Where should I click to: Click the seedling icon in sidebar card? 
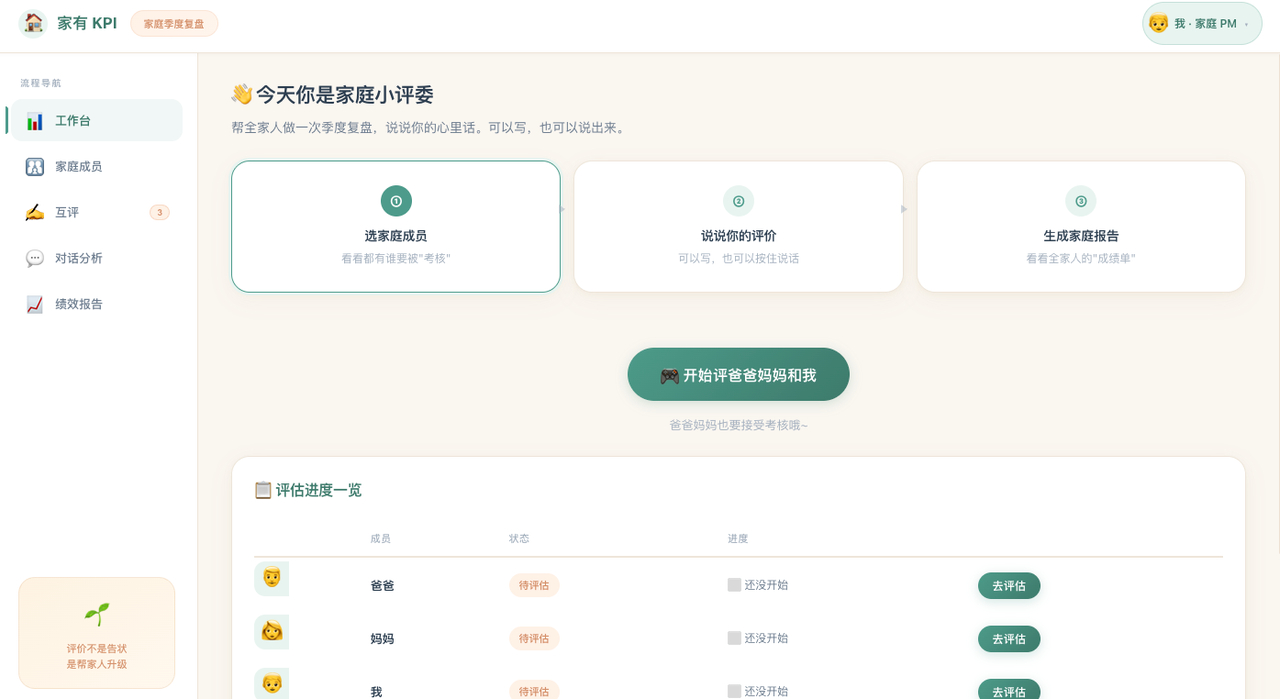(x=97, y=614)
